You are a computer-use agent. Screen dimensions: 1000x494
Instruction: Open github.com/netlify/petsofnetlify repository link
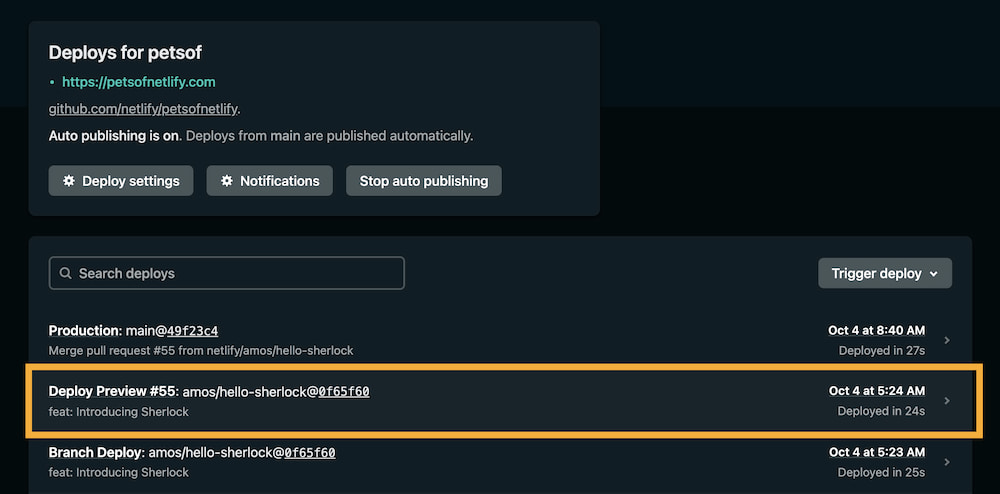pos(143,108)
